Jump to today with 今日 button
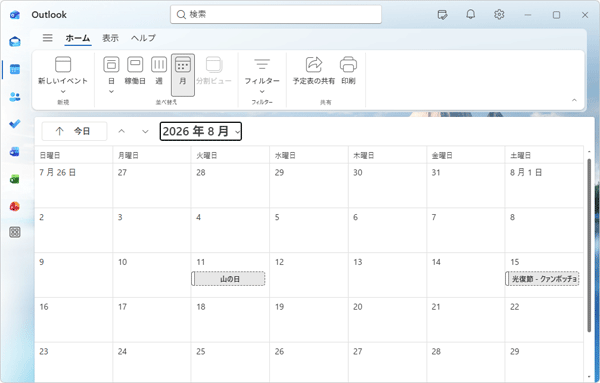The image size is (600, 383). pos(74,131)
